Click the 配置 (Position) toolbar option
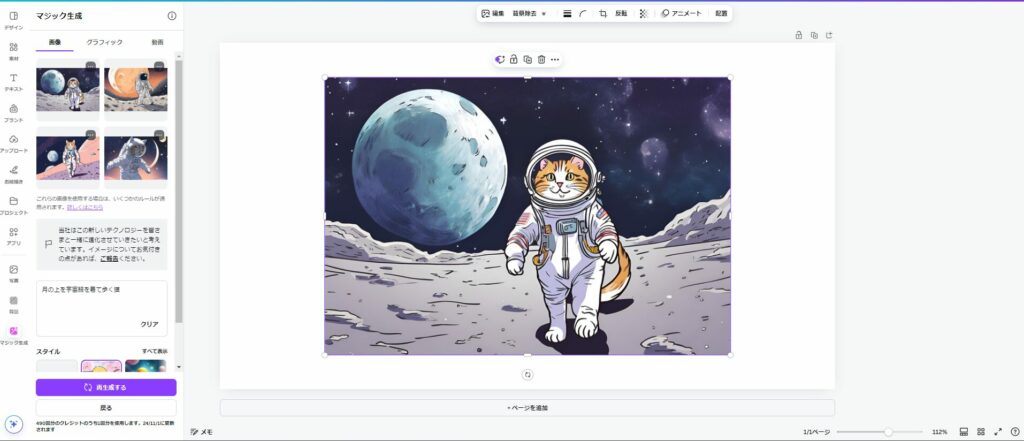Screen dimensions: 1024x441 click(x=721, y=14)
